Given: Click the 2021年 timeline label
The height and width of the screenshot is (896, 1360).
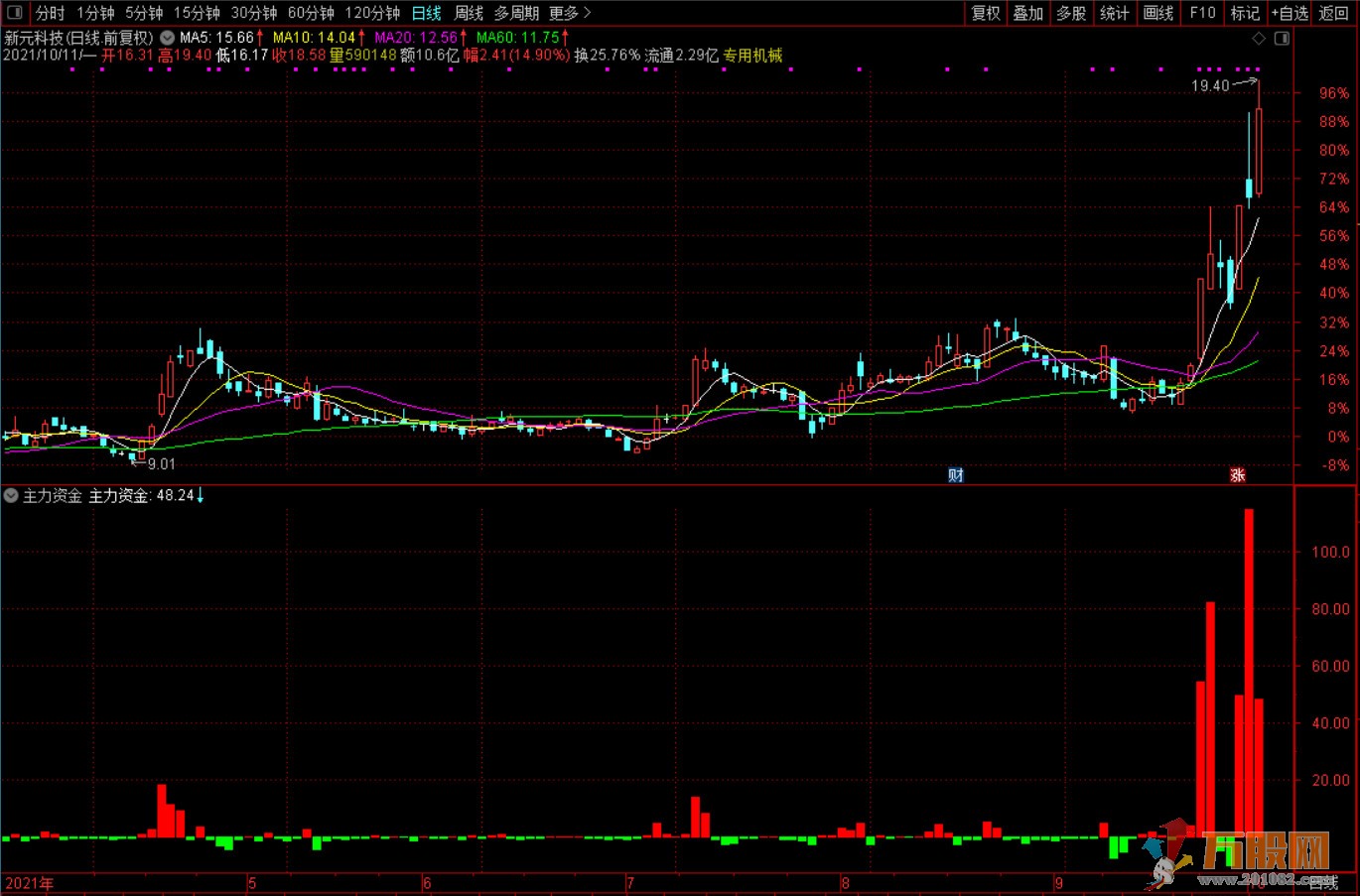Looking at the screenshot, I should click(29, 883).
